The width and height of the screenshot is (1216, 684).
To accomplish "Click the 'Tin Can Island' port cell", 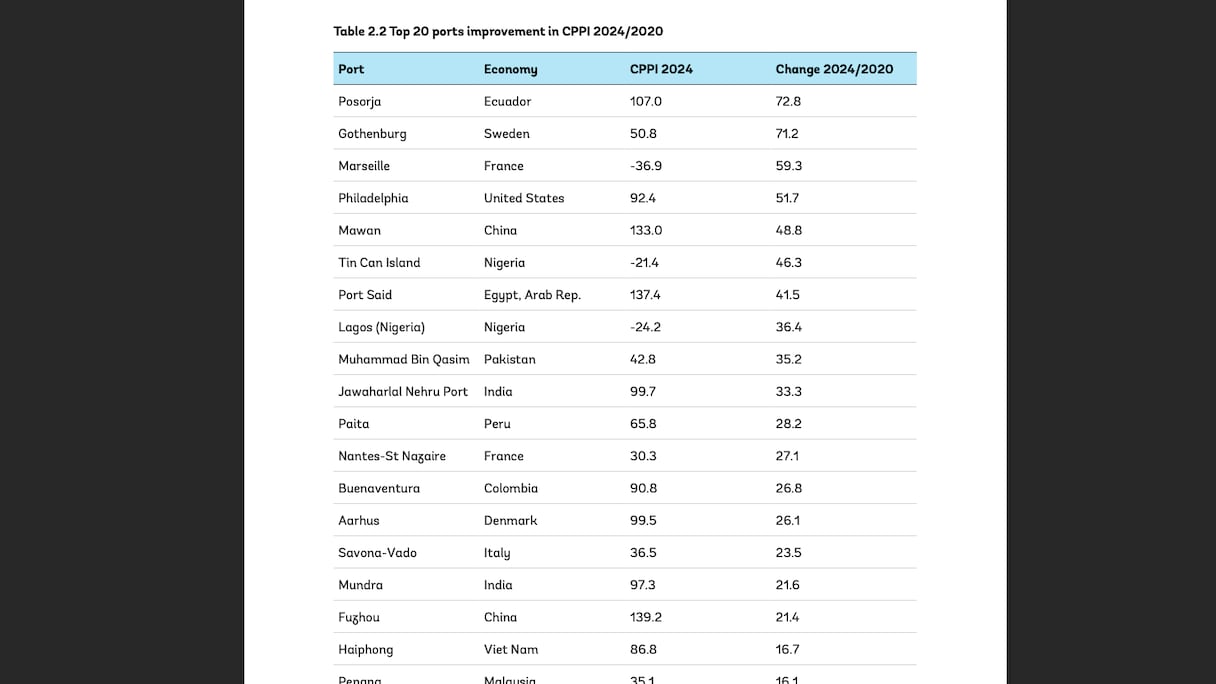I will (379, 262).
